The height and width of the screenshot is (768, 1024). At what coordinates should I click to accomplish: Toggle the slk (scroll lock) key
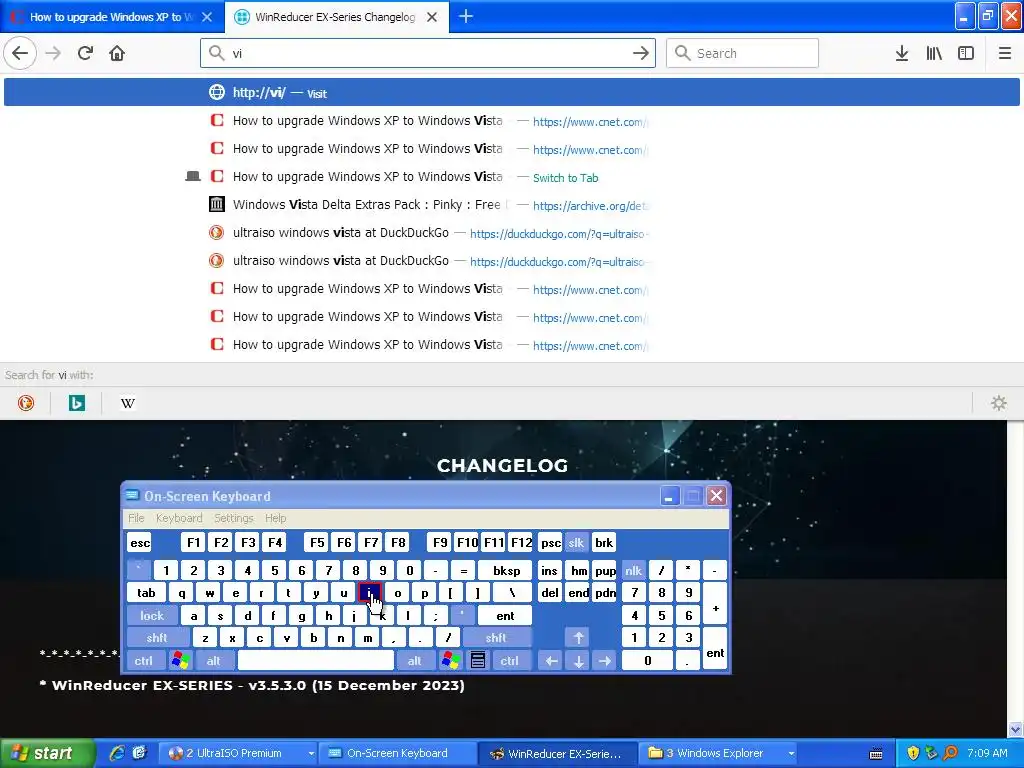click(x=576, y=543)
